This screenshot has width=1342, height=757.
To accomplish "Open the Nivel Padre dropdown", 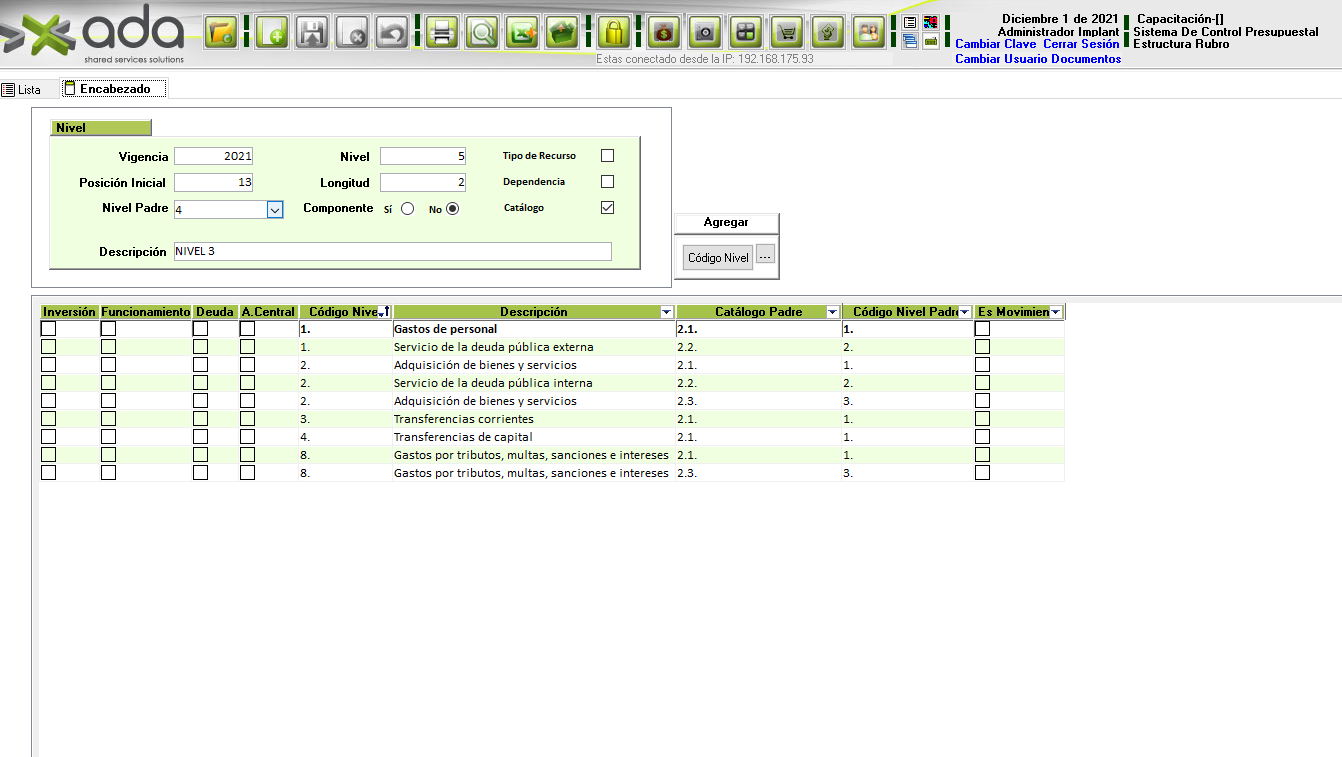I will (275, 210).
